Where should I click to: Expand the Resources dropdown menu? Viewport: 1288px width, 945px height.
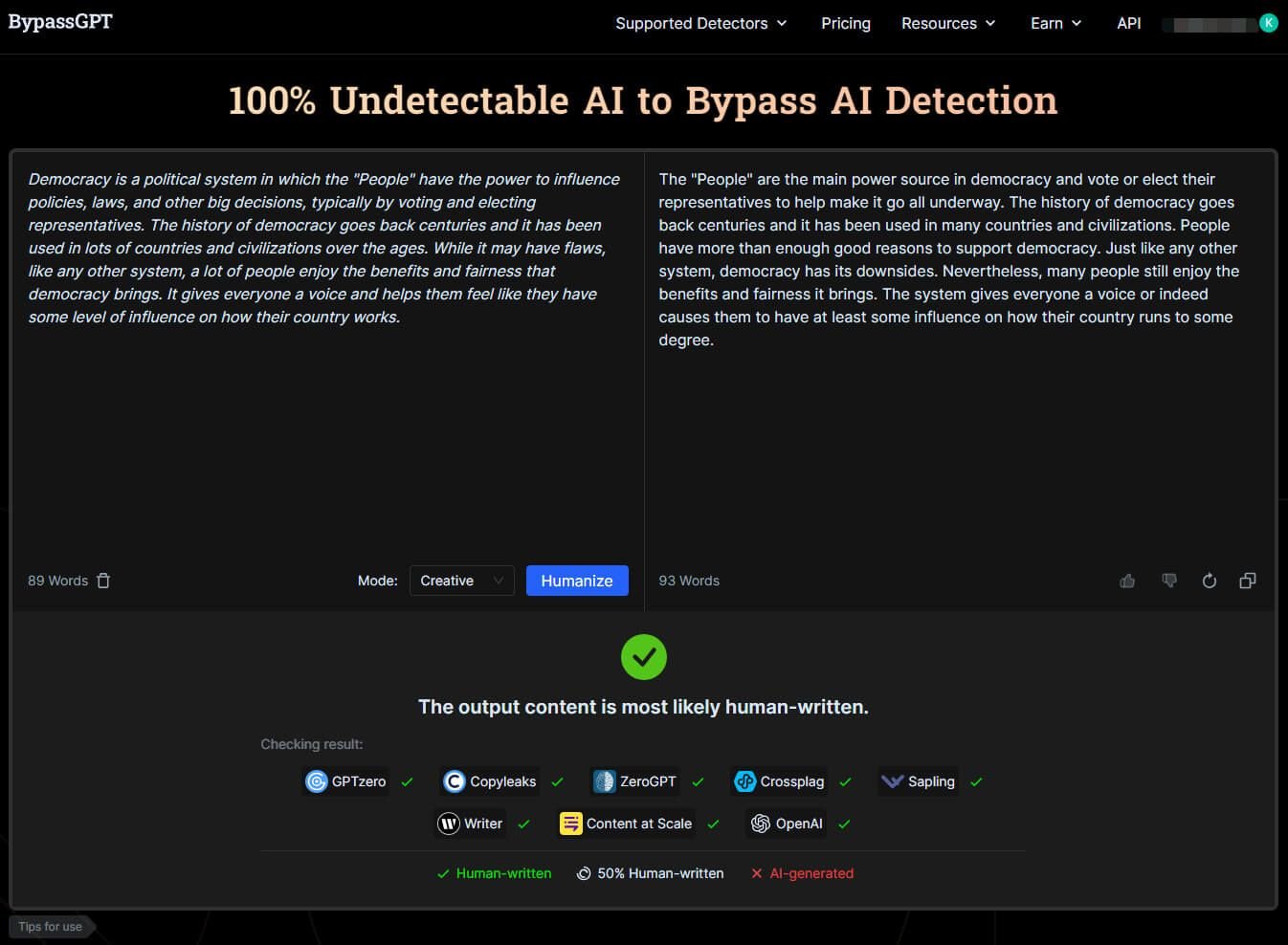(x=947, y=23)
